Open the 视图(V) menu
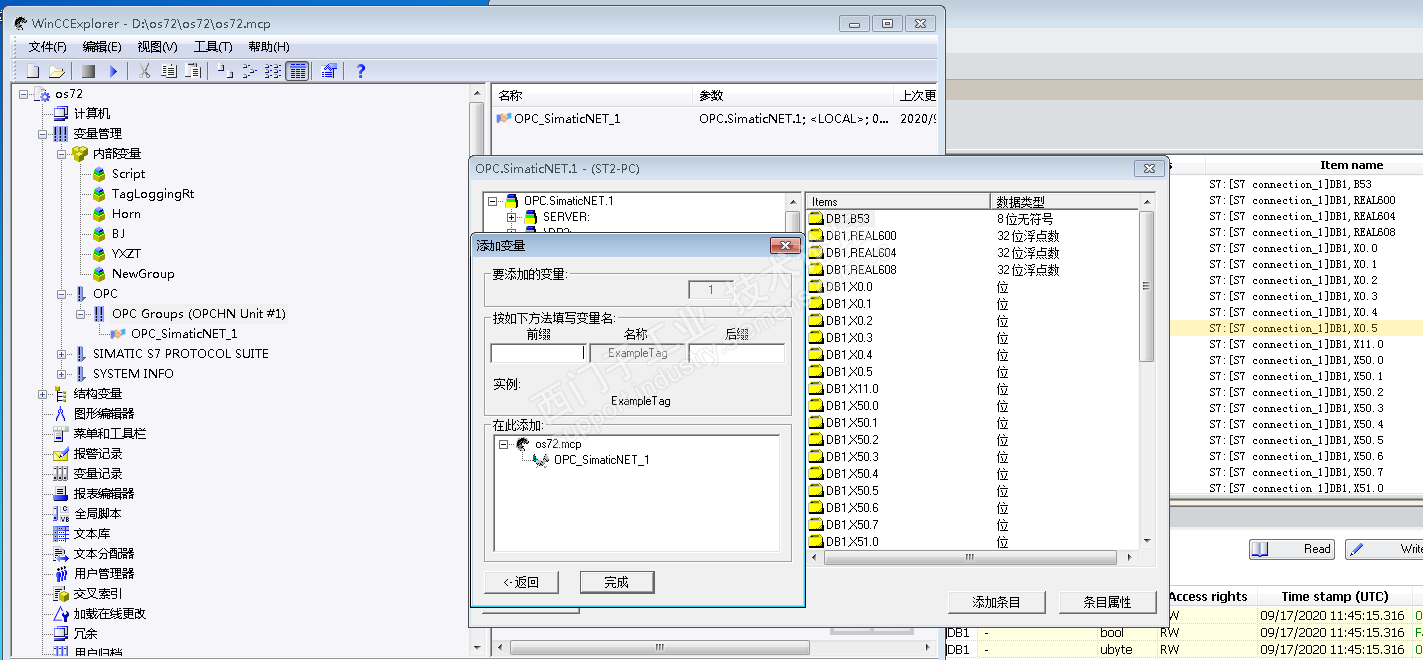The height and width of the screenshot is (660, 1423). click(157, 47)
